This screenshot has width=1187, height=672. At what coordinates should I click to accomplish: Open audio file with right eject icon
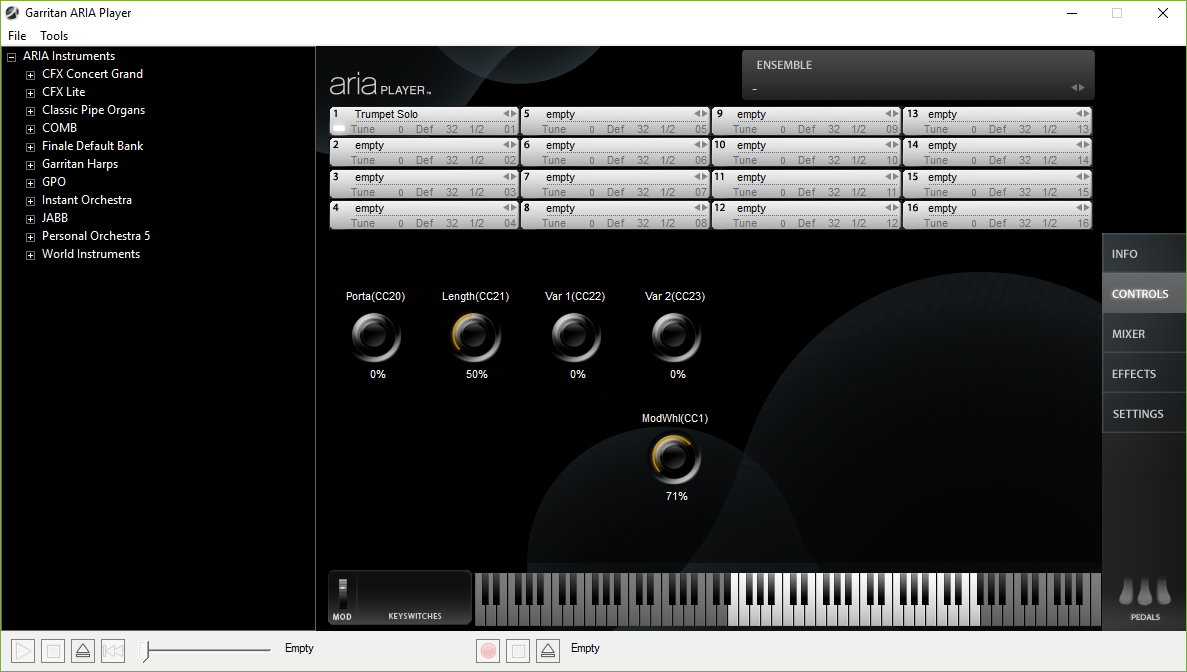[548, 651]
